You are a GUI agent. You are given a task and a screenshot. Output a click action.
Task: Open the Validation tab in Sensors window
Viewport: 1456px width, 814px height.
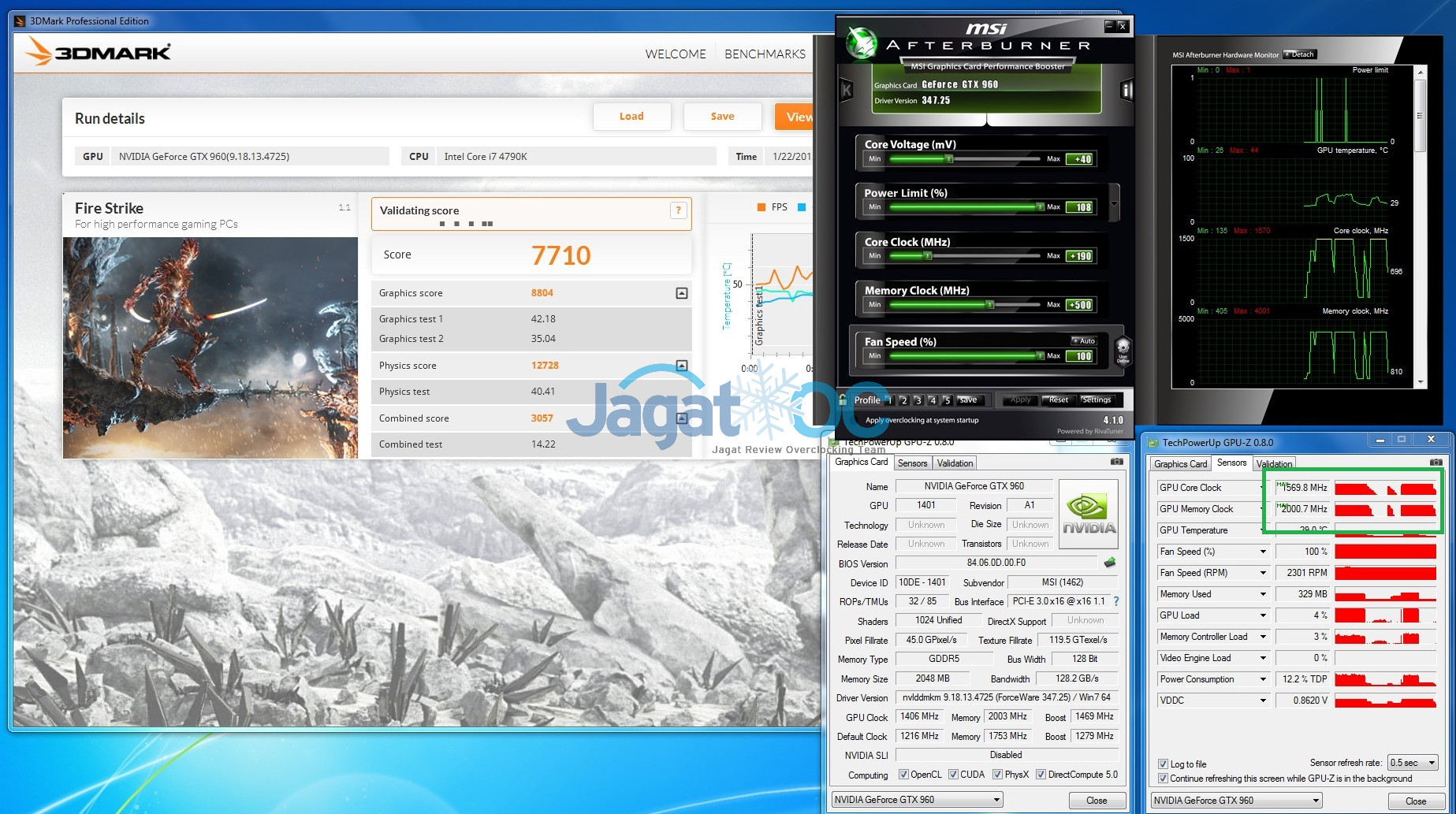point(1274,463)
